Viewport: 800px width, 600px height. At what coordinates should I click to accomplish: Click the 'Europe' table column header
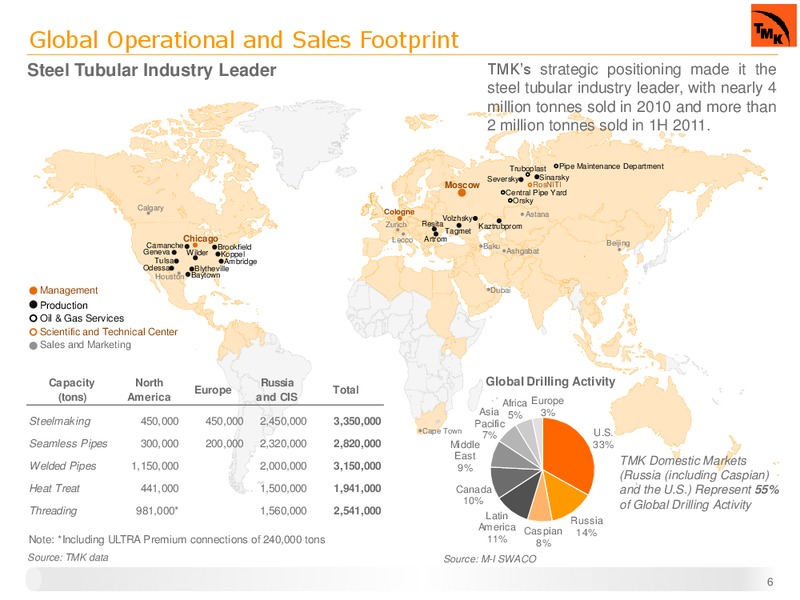pyautogui.click(x=213, y=390)
